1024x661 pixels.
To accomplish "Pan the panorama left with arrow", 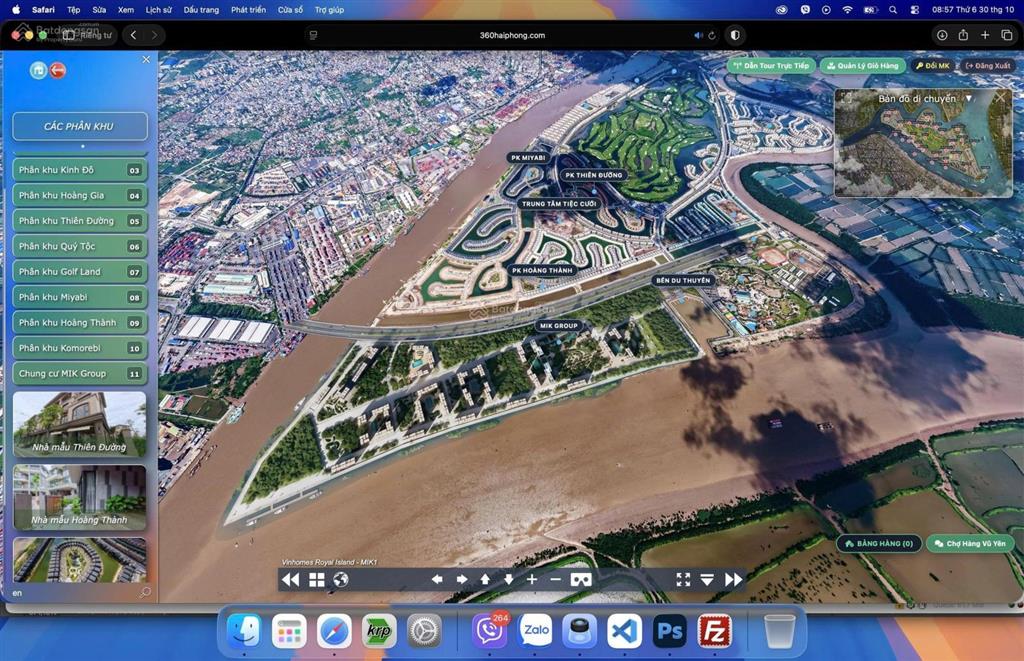I will pos(437,579).
